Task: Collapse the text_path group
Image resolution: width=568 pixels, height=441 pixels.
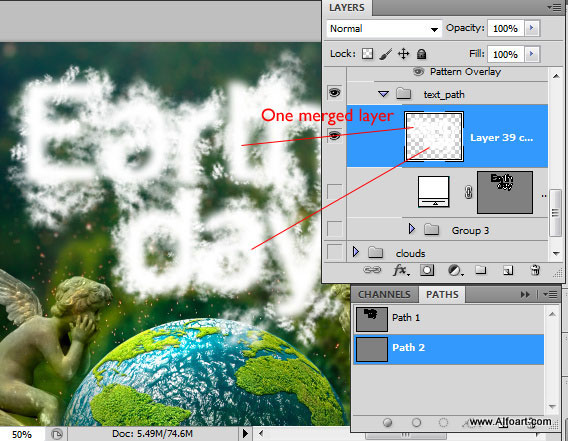Action: 383,94
